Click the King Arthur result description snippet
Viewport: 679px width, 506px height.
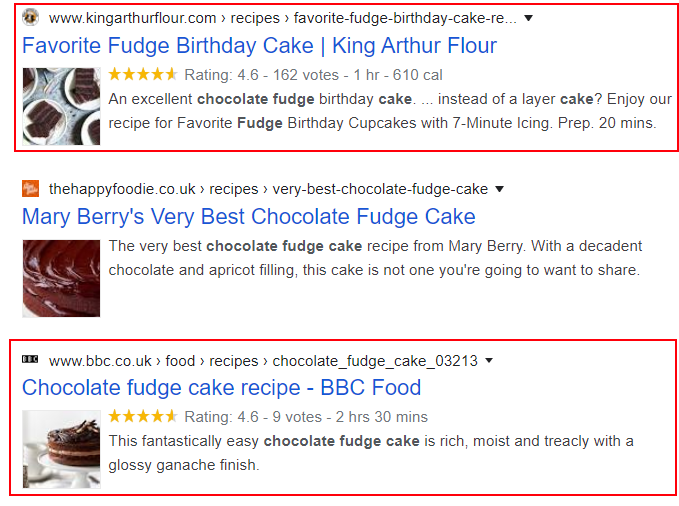pyautogui.click(x=390, y=111)
